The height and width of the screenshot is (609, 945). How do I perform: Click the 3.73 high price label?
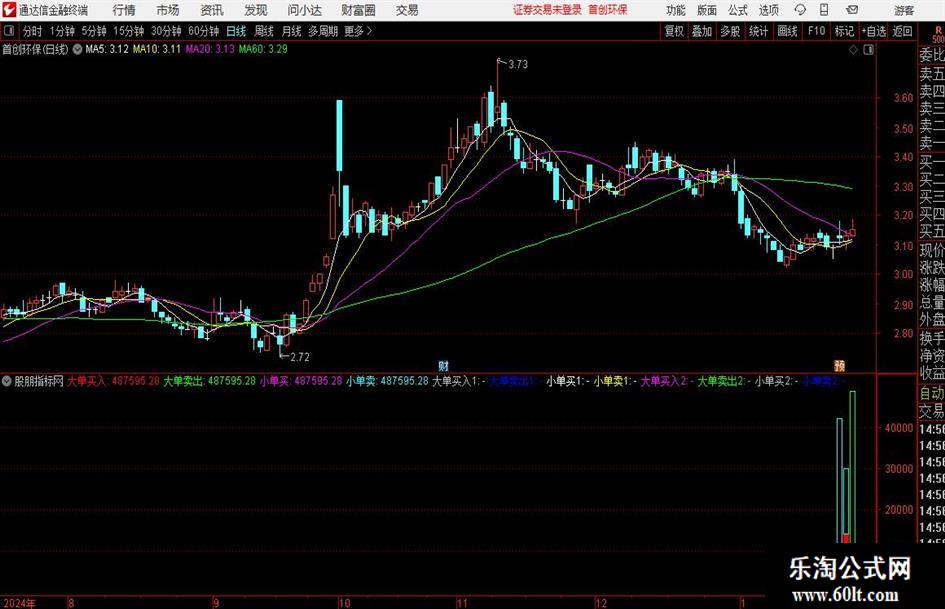point(518,65)
